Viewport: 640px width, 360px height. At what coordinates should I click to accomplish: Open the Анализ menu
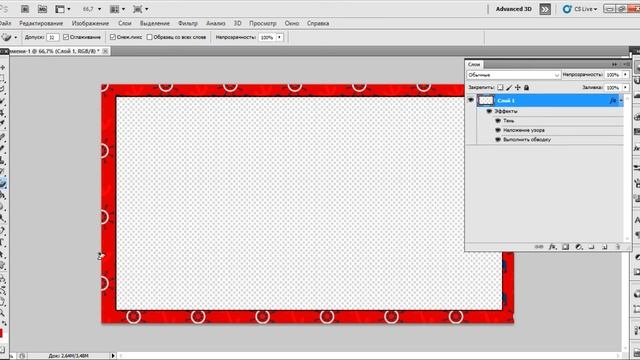(216, 23)
